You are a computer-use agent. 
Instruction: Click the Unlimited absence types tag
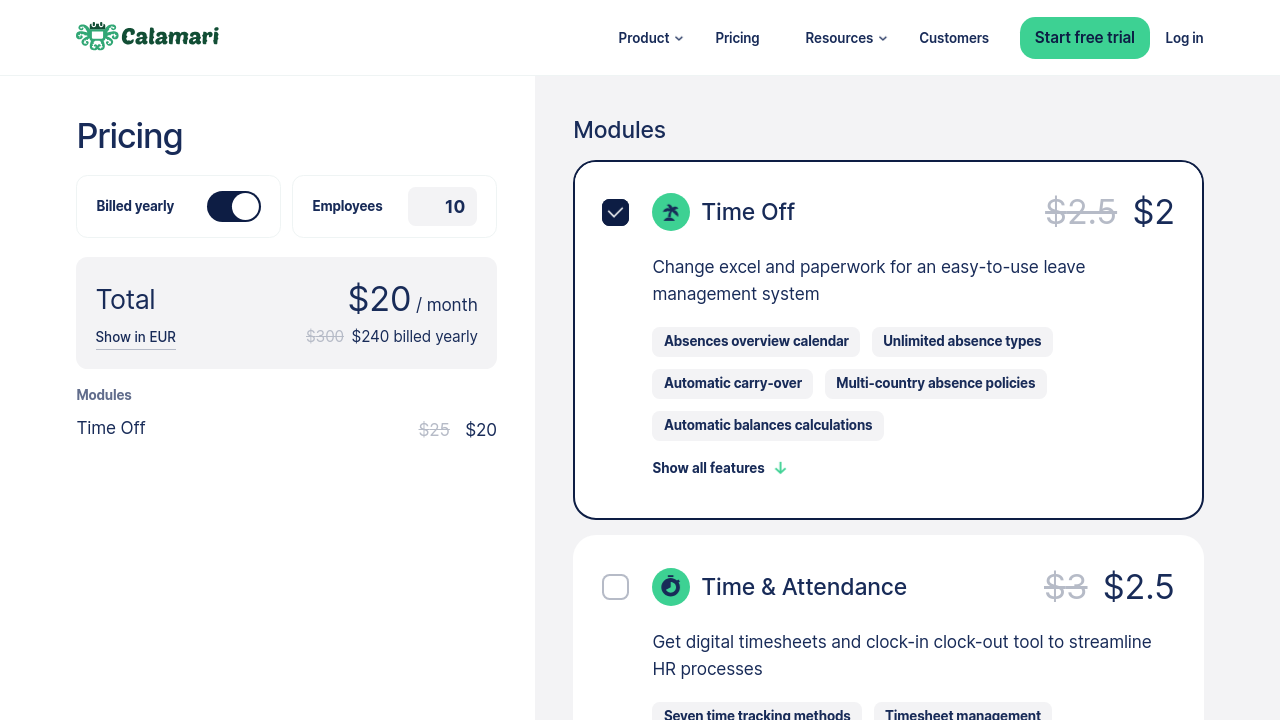coord(962,342)
